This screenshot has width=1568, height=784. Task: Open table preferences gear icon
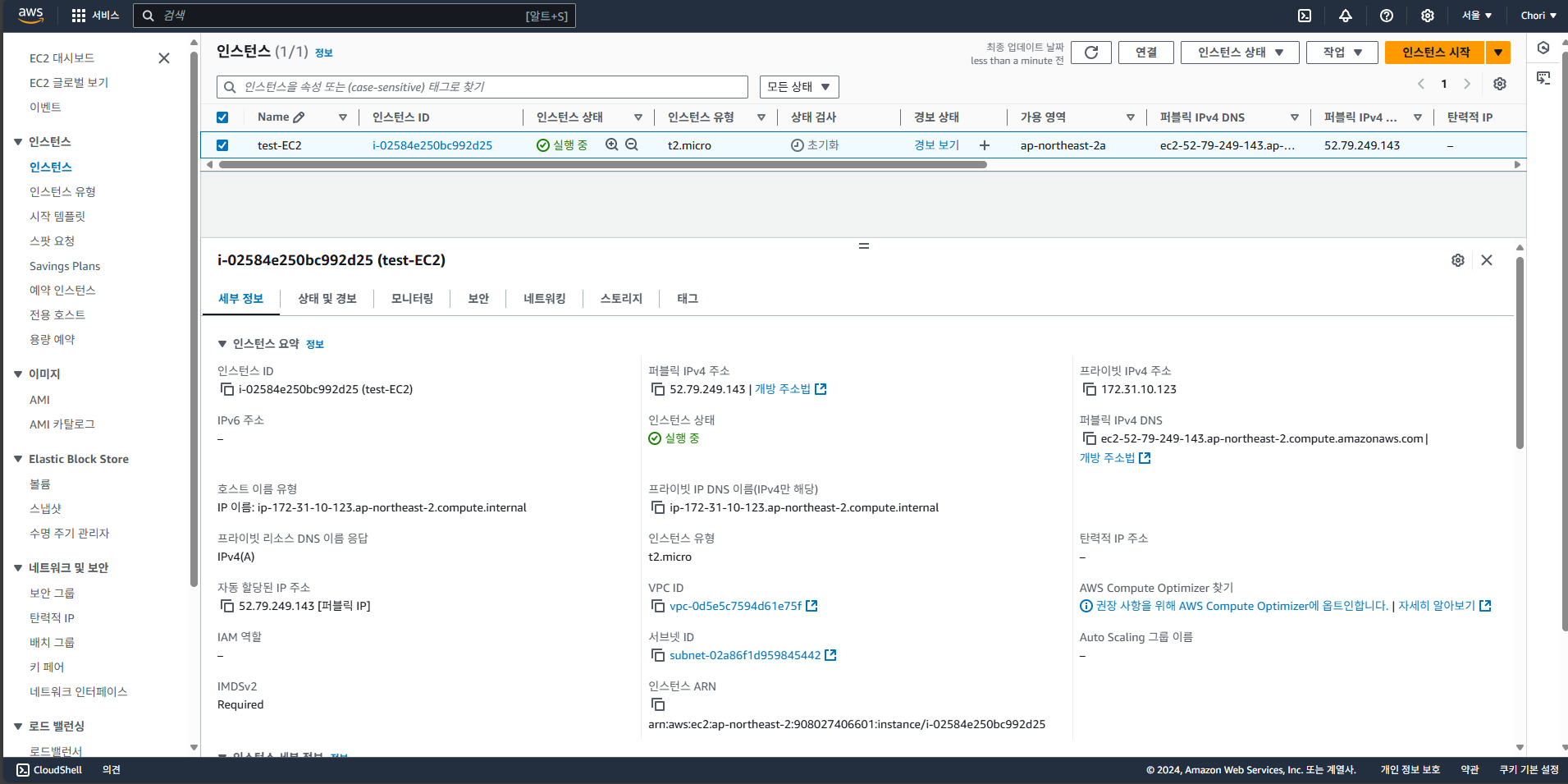(x=1500, y=84)
